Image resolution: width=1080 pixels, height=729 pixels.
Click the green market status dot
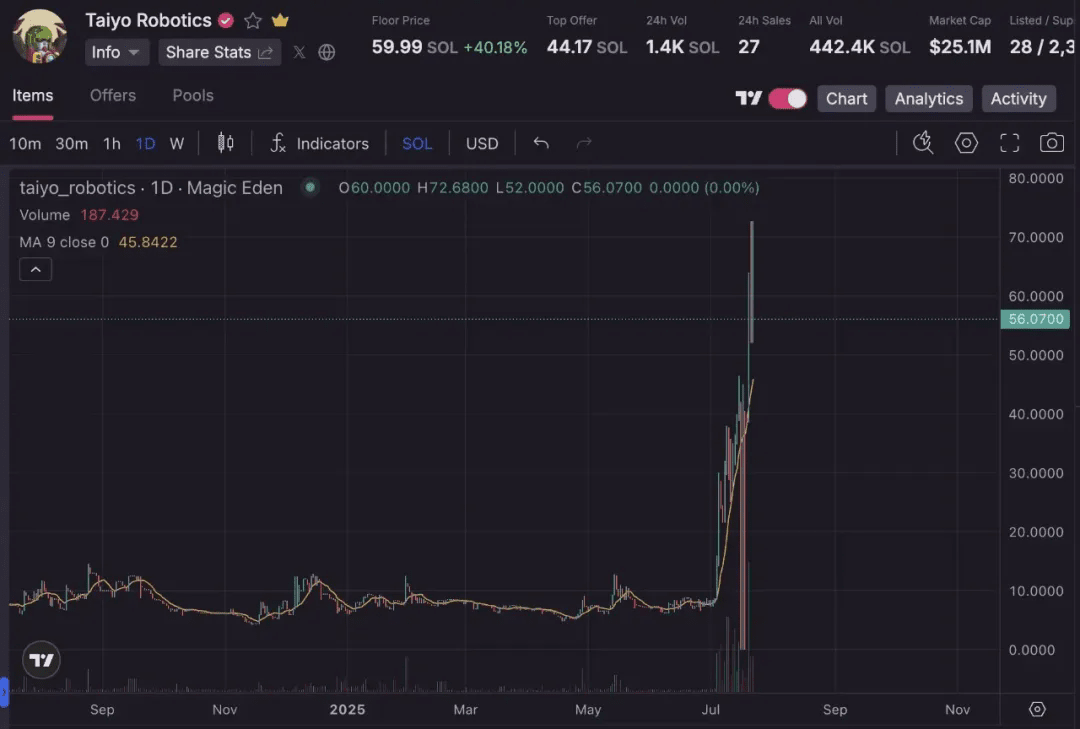[310, 187]
